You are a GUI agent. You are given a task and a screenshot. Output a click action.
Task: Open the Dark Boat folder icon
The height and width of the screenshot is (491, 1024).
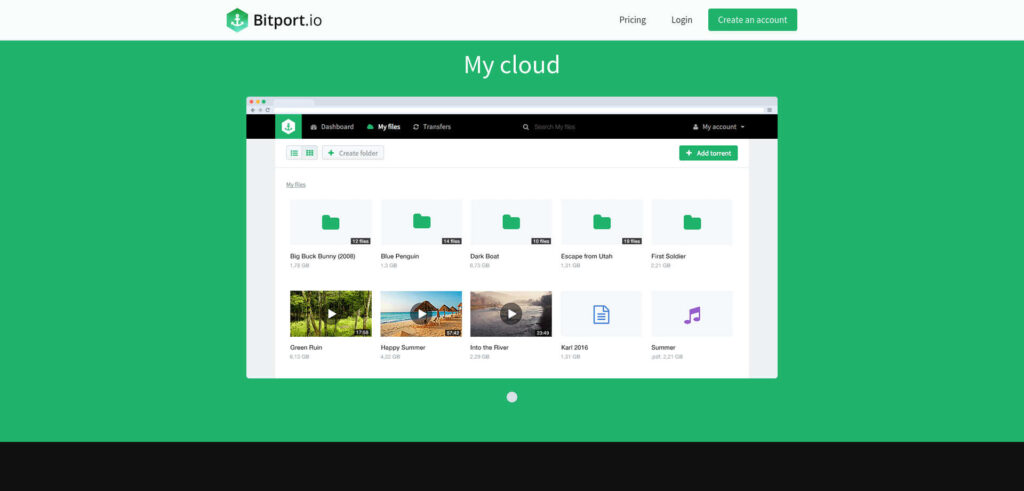click(511, 222)
